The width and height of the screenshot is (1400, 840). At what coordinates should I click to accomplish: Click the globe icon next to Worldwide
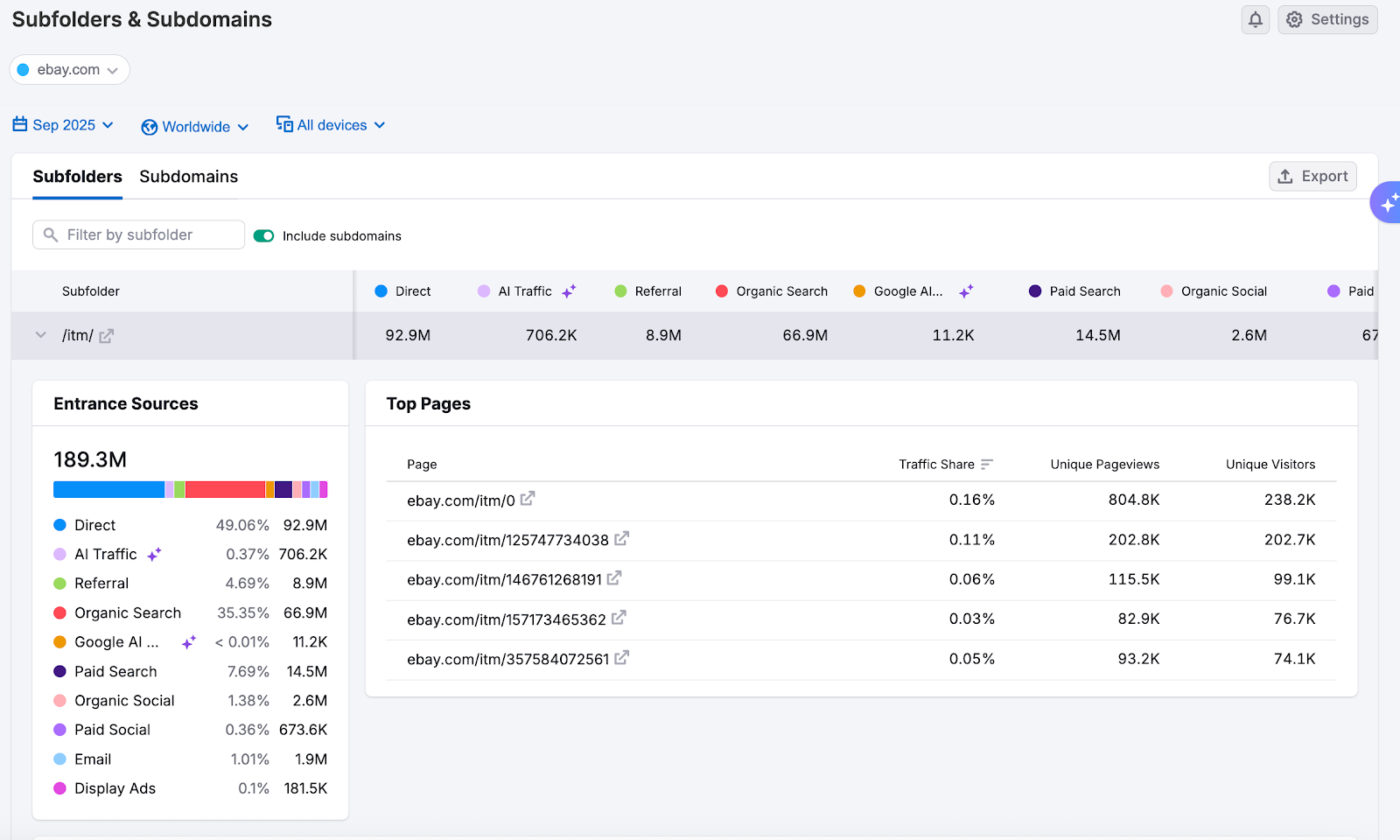pyautogui.click(x=150, y=126)
